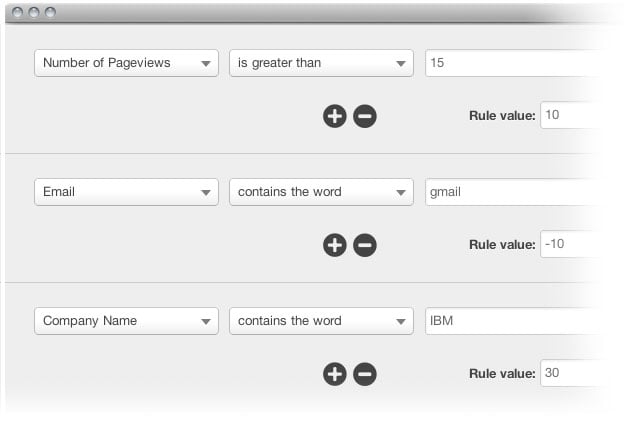Open the Company Name field dropdown
The width and height of the screenshot is (624, 427).
(x=126, y=321)
